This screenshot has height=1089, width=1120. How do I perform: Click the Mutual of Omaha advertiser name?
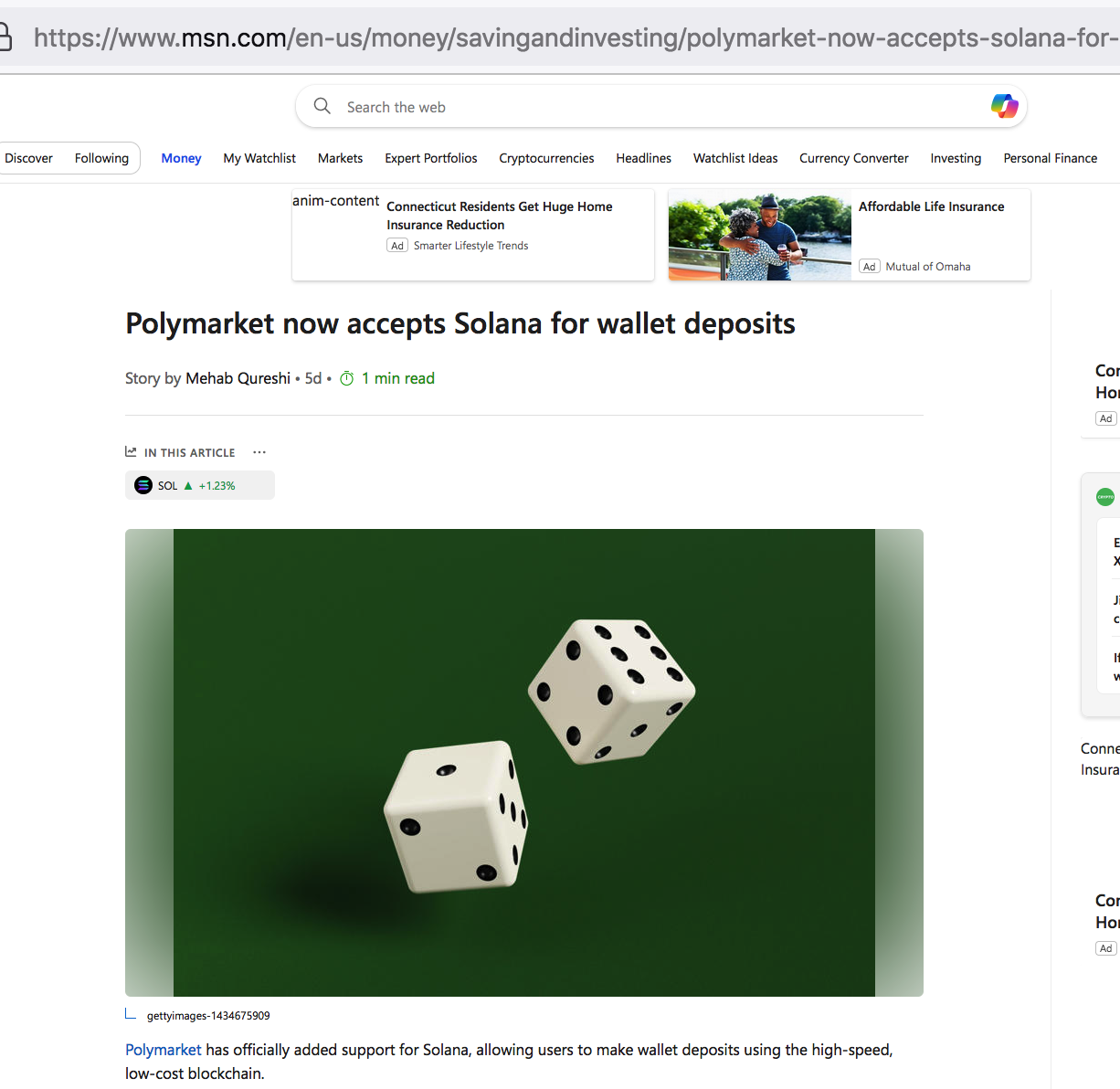click(928, 267)
